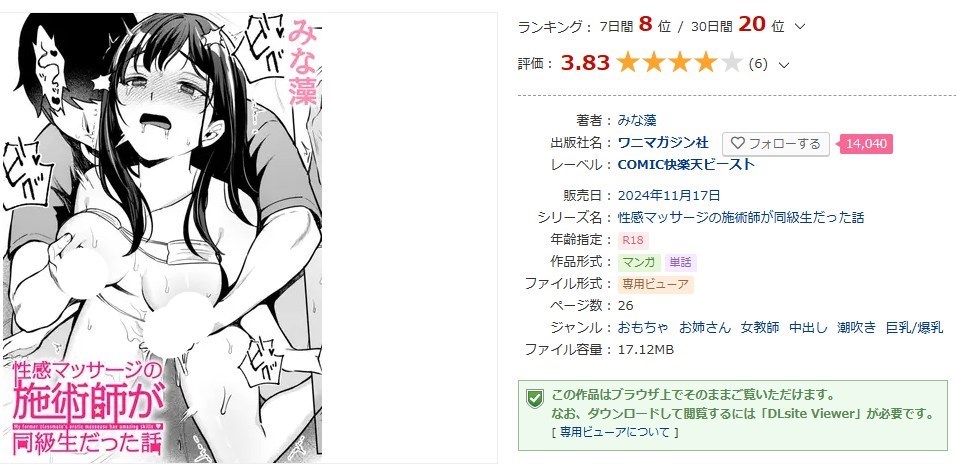Expand the ranking details chevron

tap(801, 26)
